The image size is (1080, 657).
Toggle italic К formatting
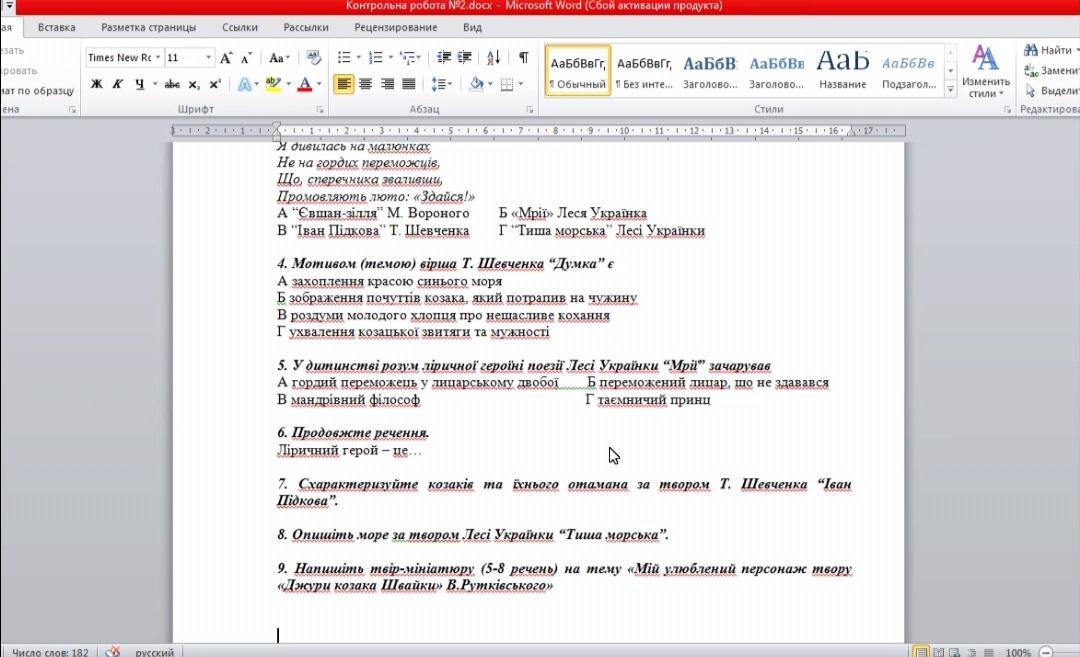[118, 84]
